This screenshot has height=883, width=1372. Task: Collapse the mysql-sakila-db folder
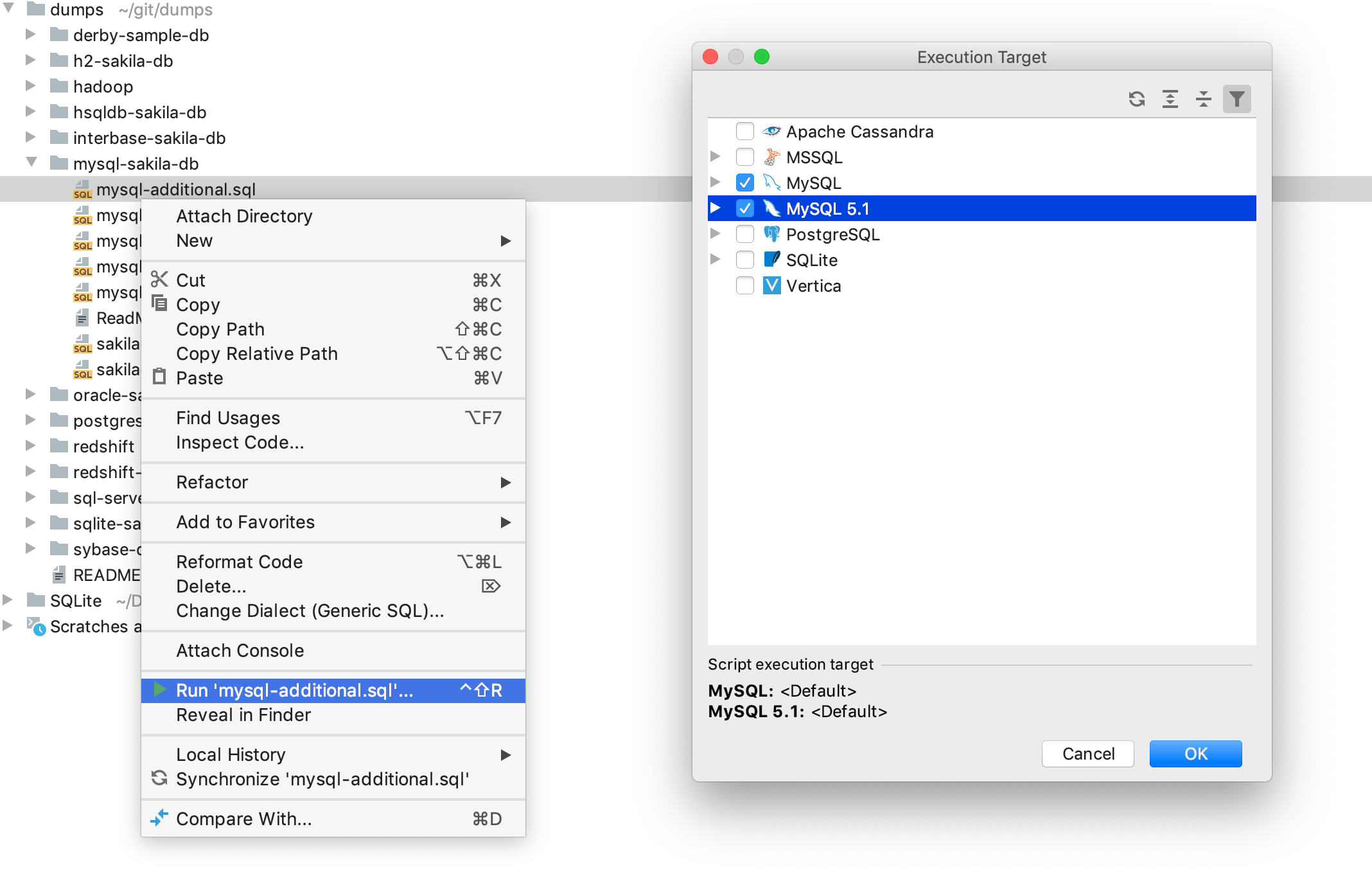(x=30, y=163)
